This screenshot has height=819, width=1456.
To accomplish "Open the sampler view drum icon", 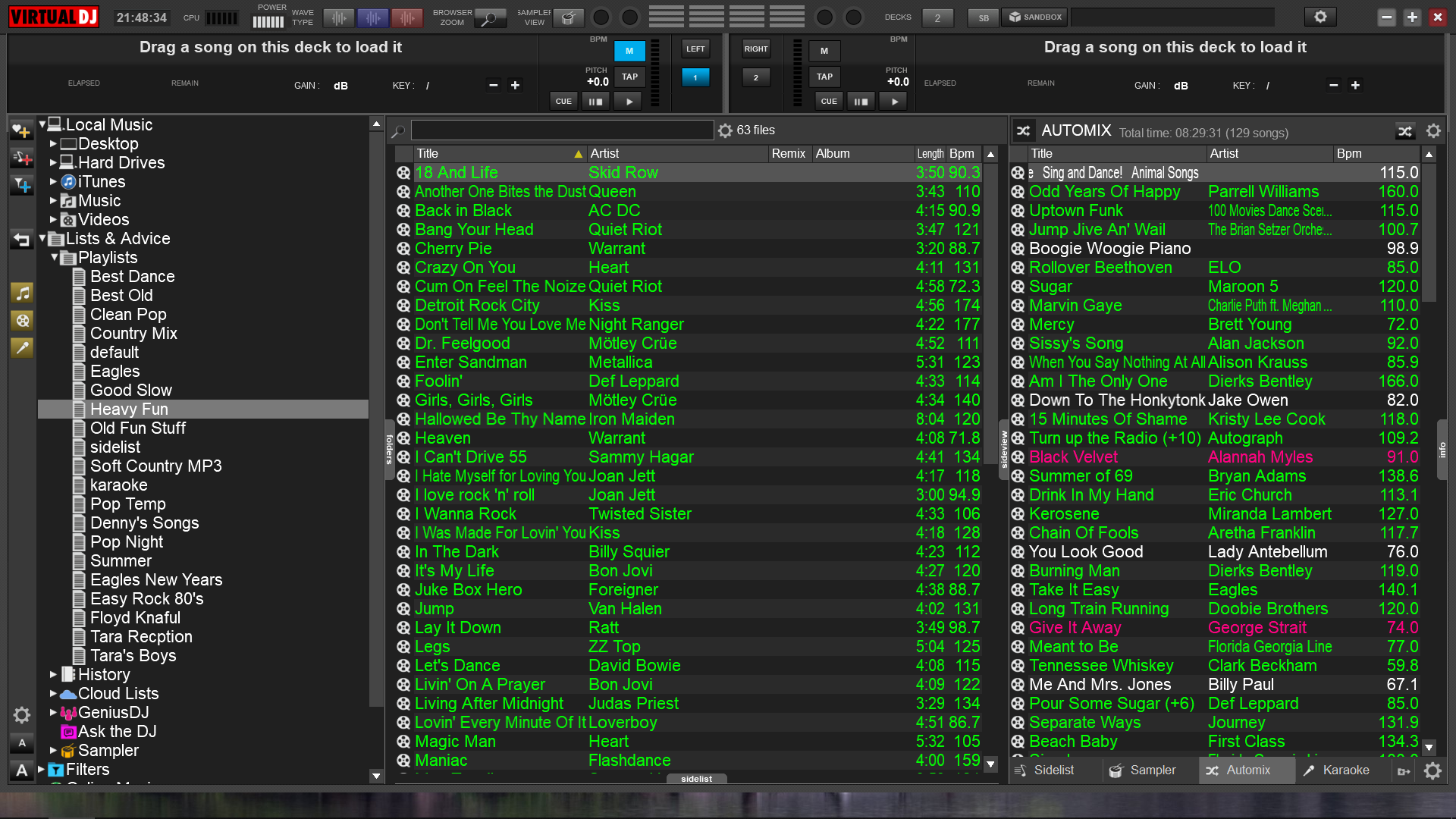I will 569,17.
